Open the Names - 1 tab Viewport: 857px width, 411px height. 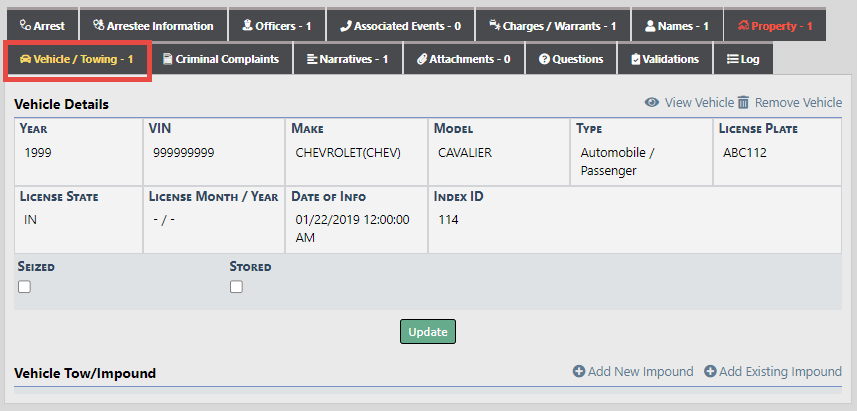pyautogui.click(x=677, y=26)
